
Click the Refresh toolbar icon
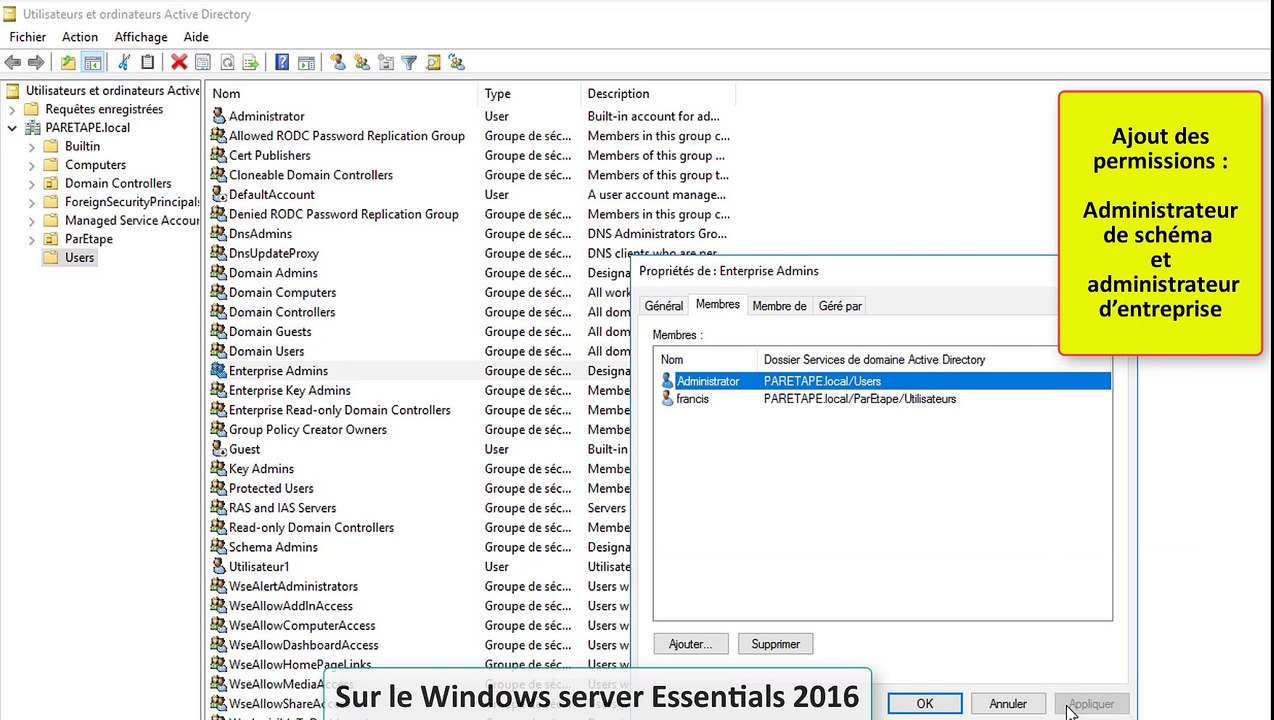pyautogui.click(x=227, y=62)
